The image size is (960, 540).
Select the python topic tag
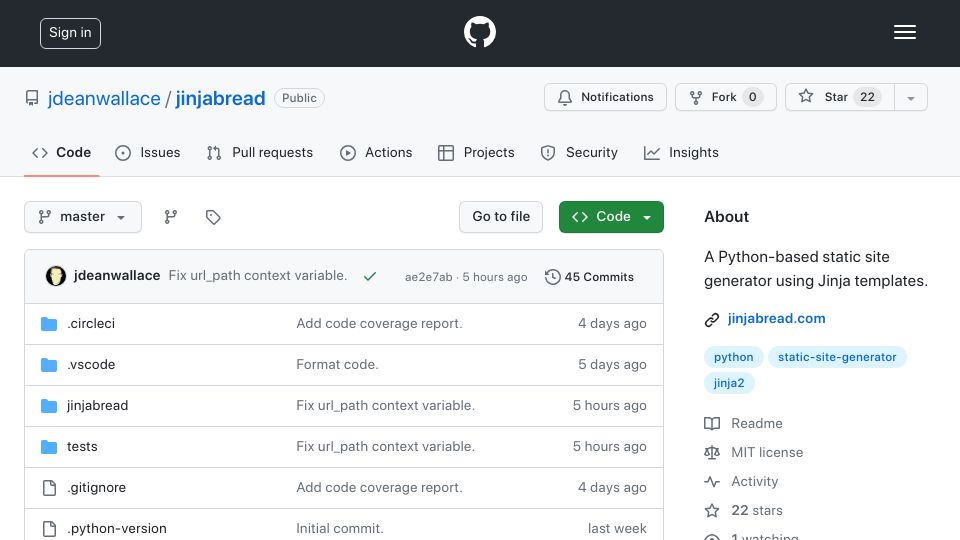[733, 357]
